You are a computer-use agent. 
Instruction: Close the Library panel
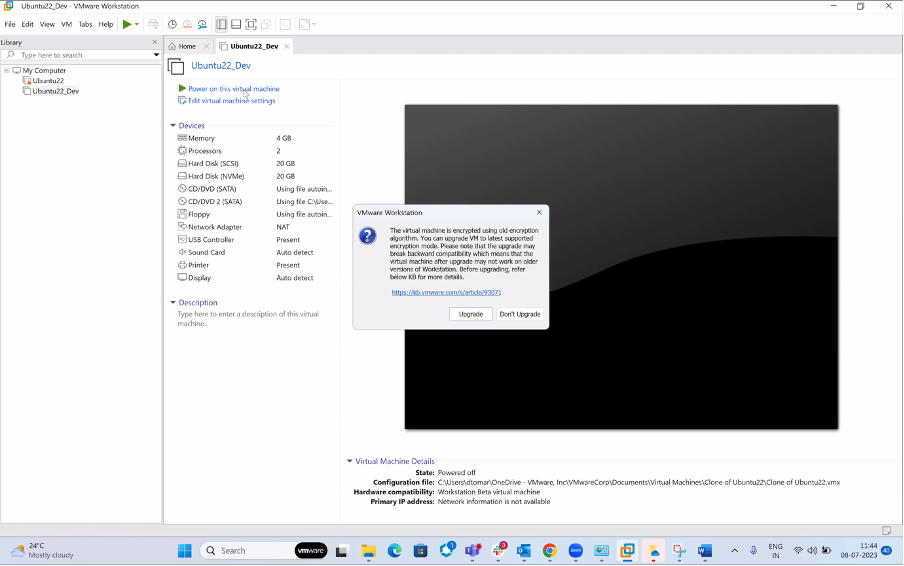pyautogui.click(x=155, y=42)
